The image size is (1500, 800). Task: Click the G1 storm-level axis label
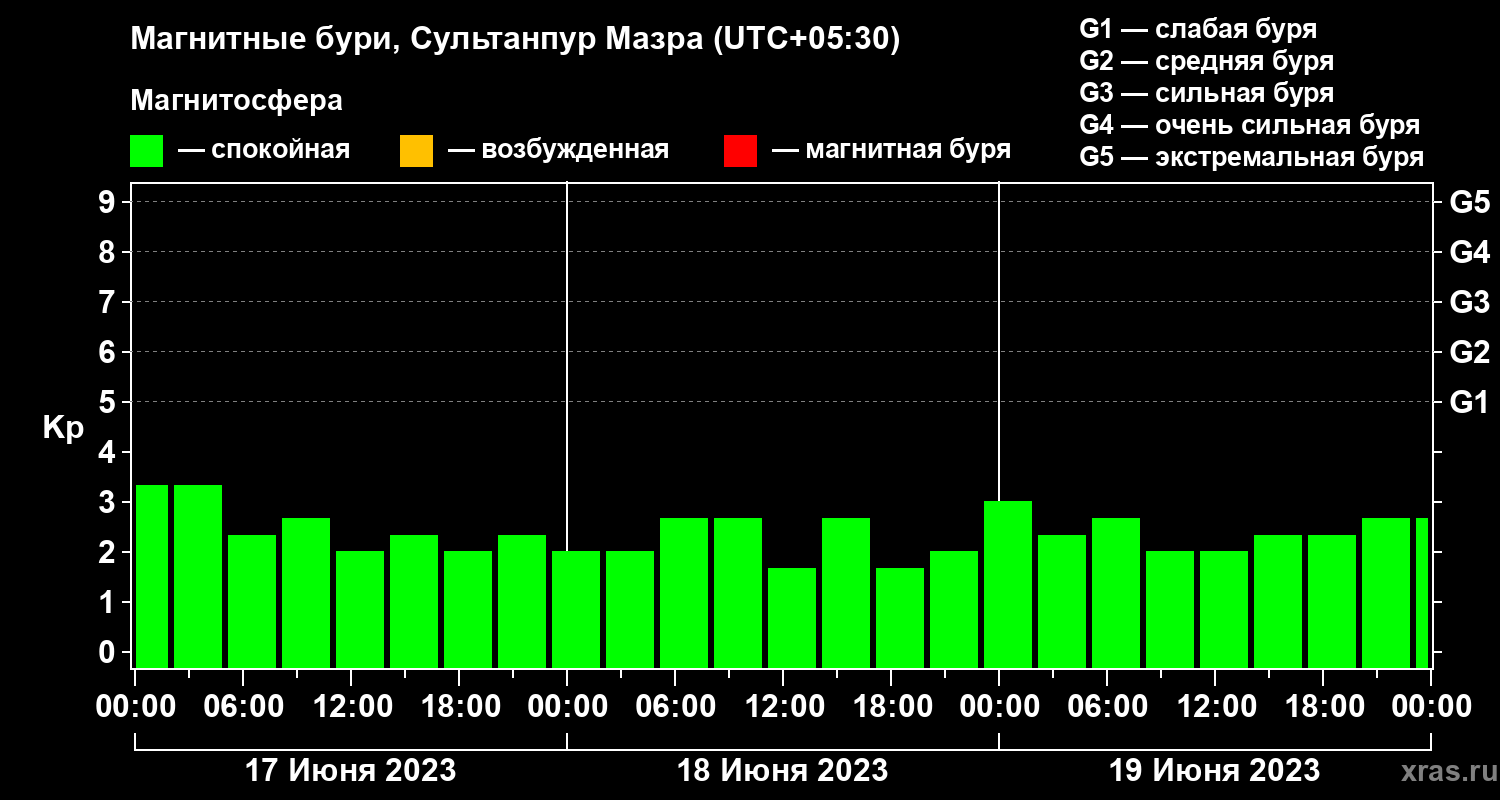(1469, 402)
